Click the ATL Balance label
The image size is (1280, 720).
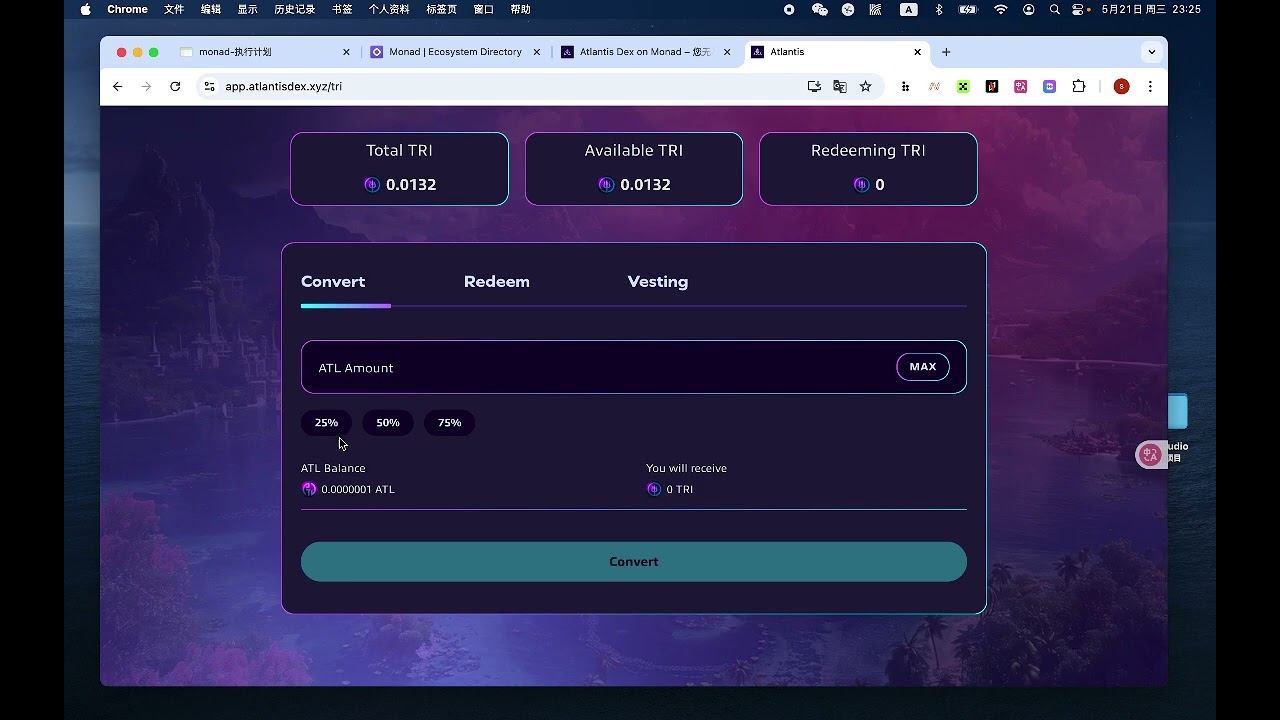pos(333,468)
